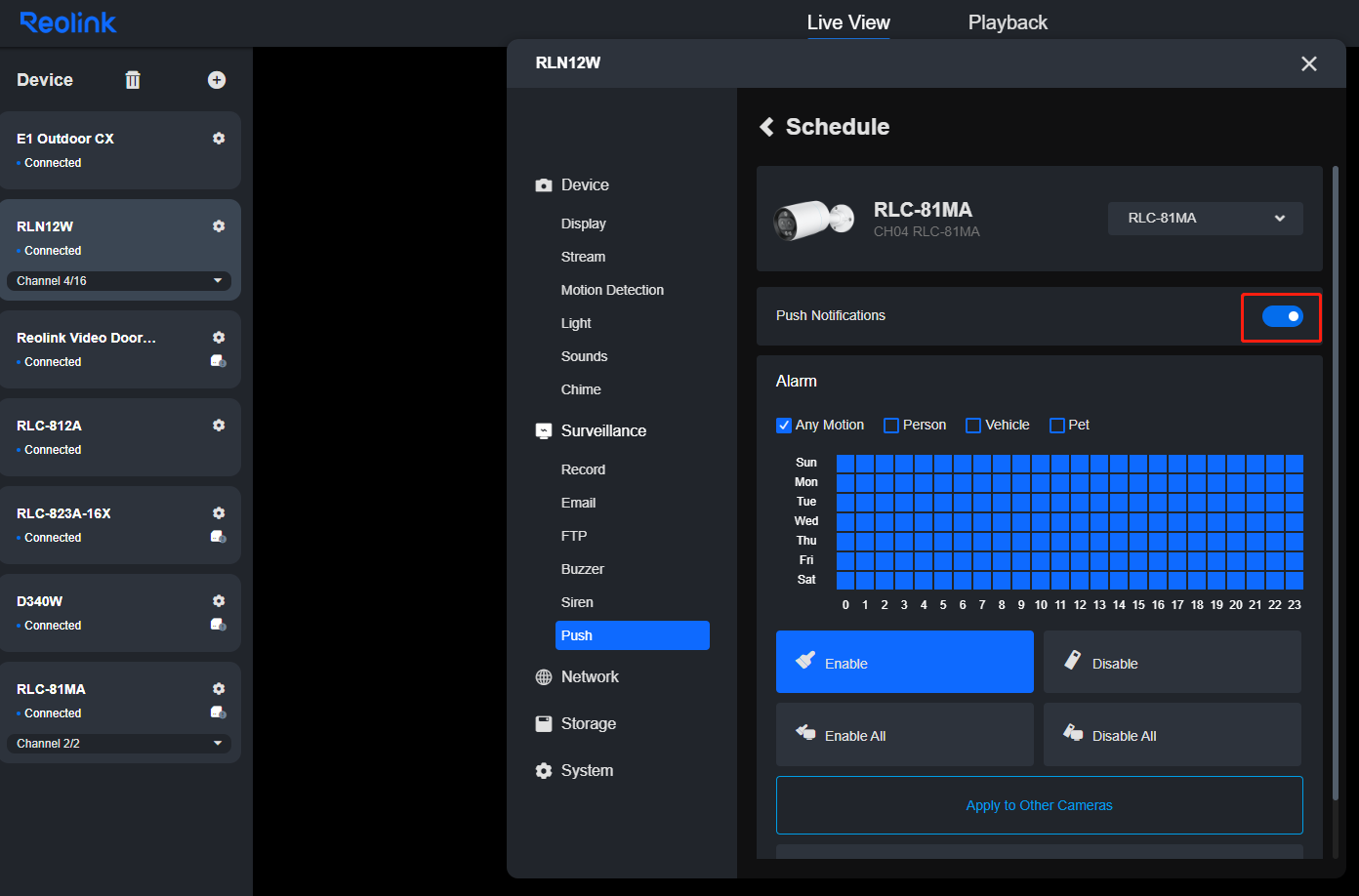Open the System section

(588, 771)
